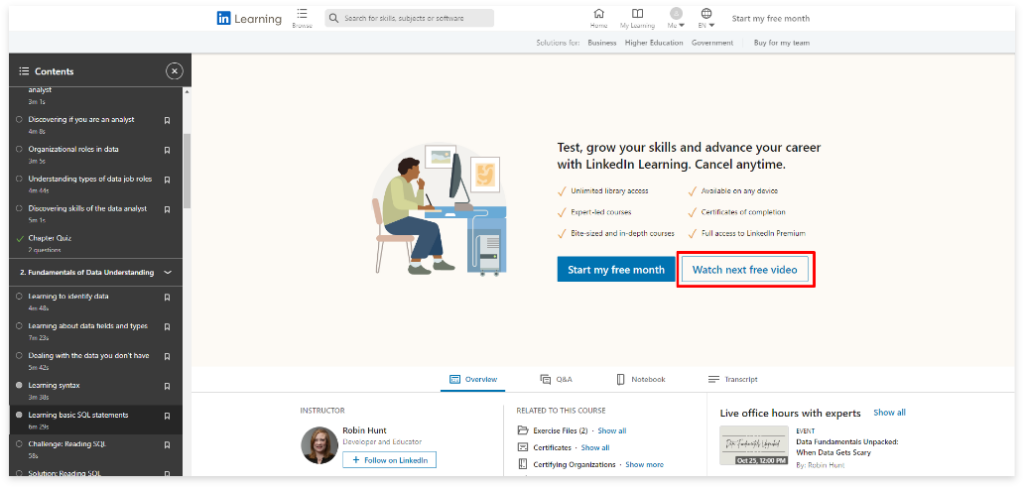Click the Contents list icon
The height and width of the screenshot is (488, 1024).
(x=24, y=71)
